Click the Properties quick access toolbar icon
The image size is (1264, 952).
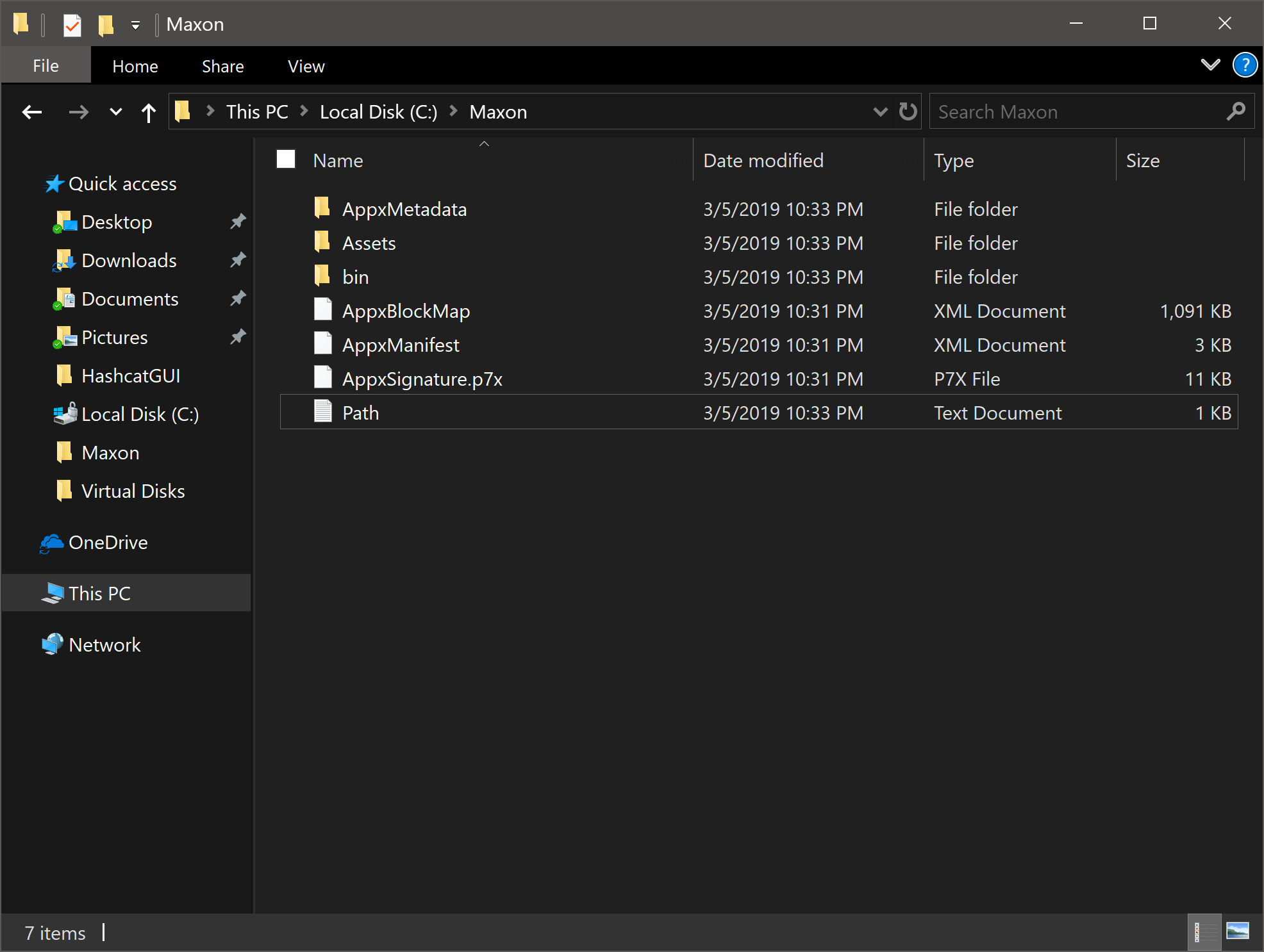pos(72,25)
